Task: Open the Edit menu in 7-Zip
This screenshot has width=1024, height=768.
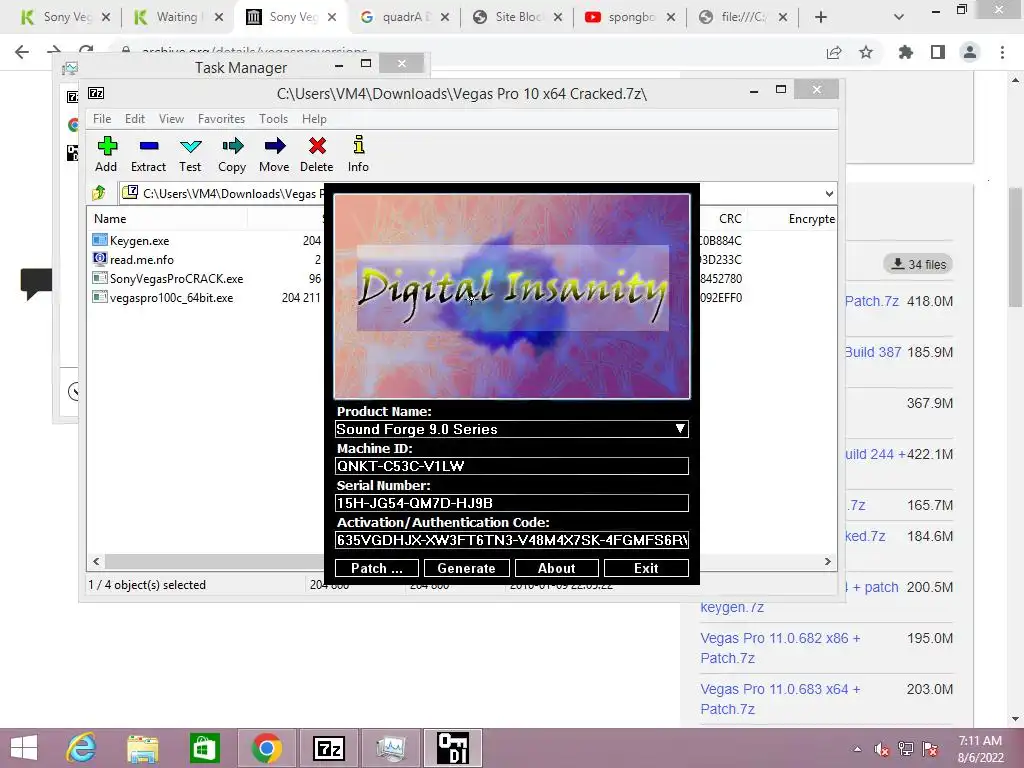Action: 135,119
